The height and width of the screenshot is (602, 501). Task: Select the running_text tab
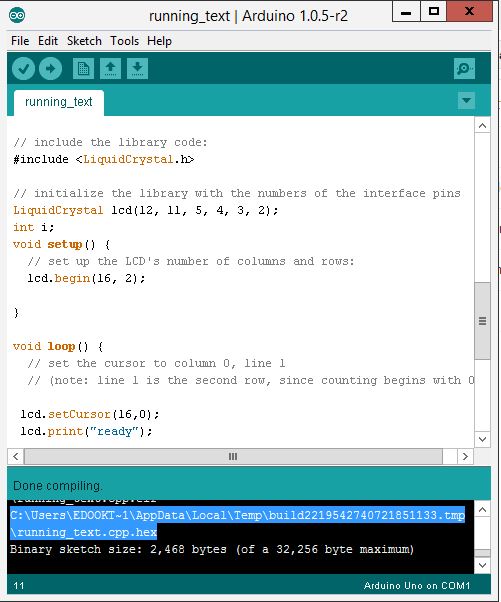coord(59,103)
